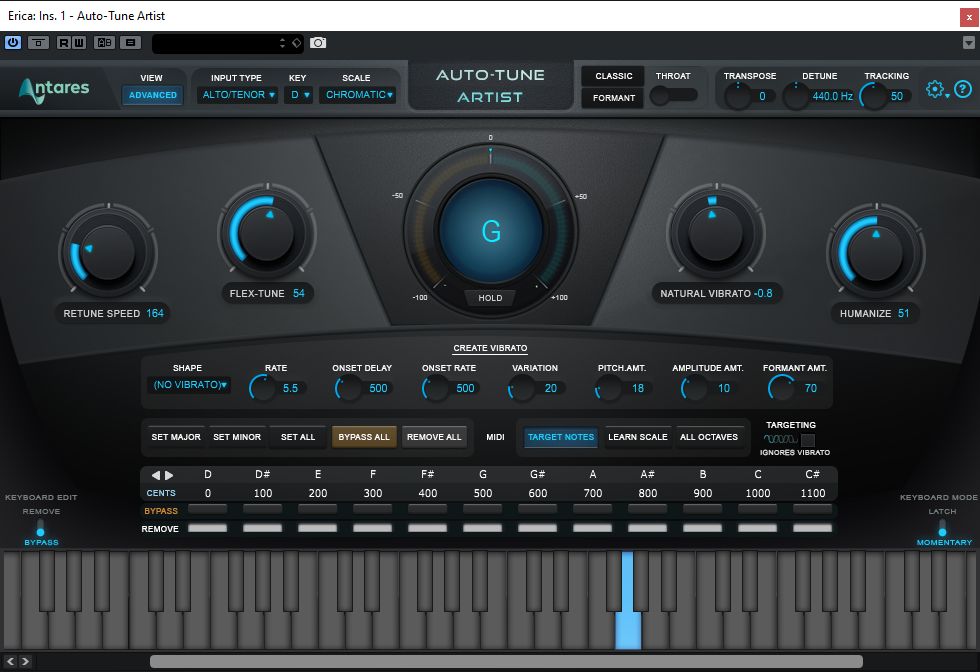This screenshot has width=980, height=672.
Task: Close the Auto-Tune Artist plugin window
Action: pyautogui.click(x=969, y=17)
